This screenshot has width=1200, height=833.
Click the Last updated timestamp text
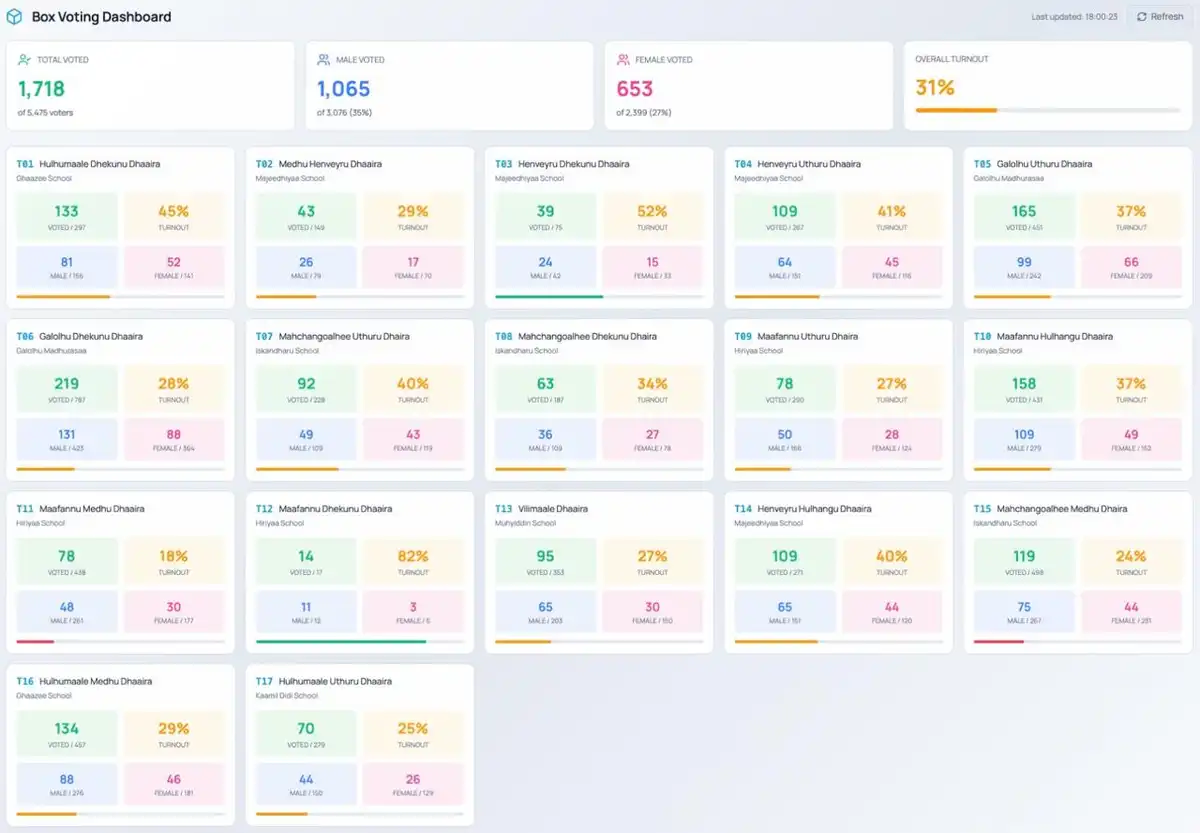[1074, 17]
